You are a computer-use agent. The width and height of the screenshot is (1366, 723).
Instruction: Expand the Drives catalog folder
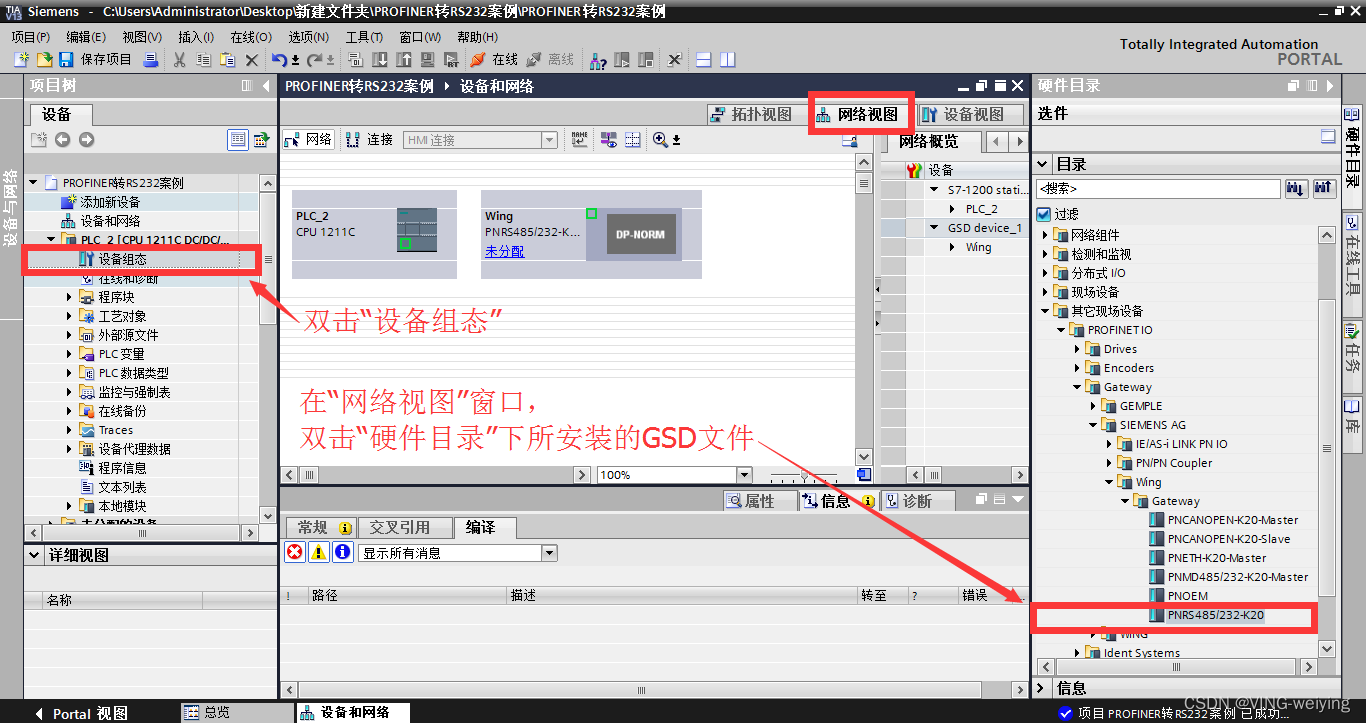pyautogui.click(x=1078, y=349)
